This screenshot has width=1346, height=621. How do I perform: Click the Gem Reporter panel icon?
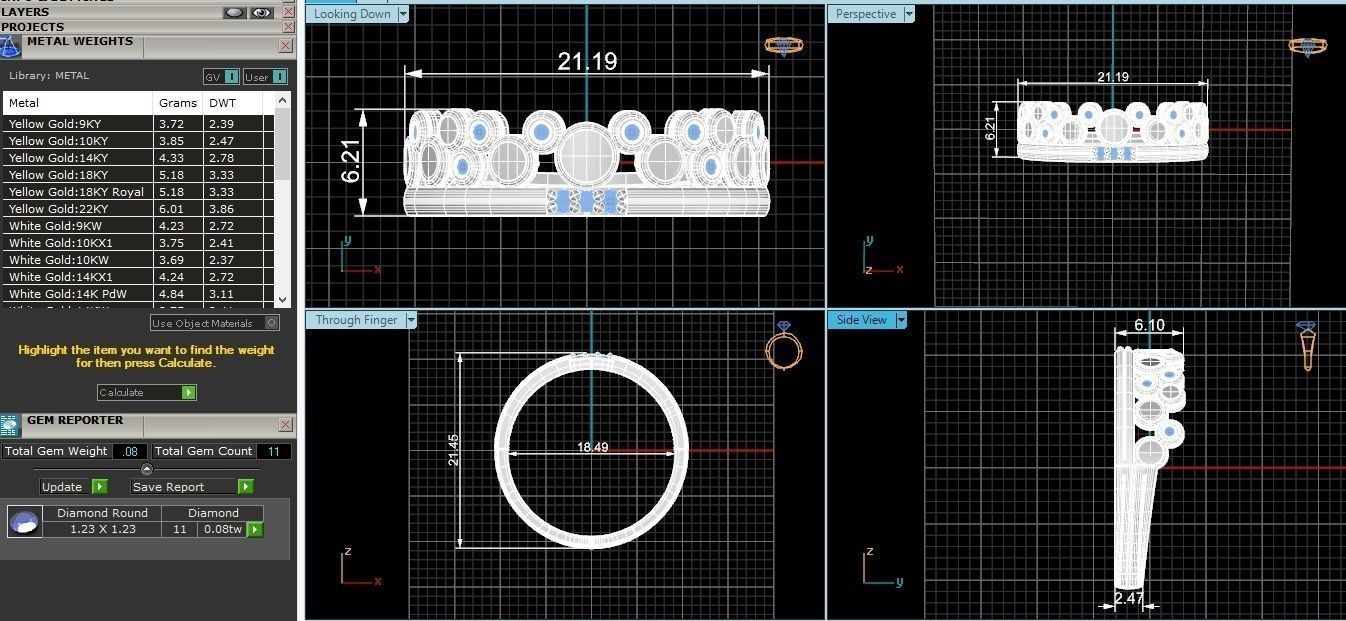11,425
